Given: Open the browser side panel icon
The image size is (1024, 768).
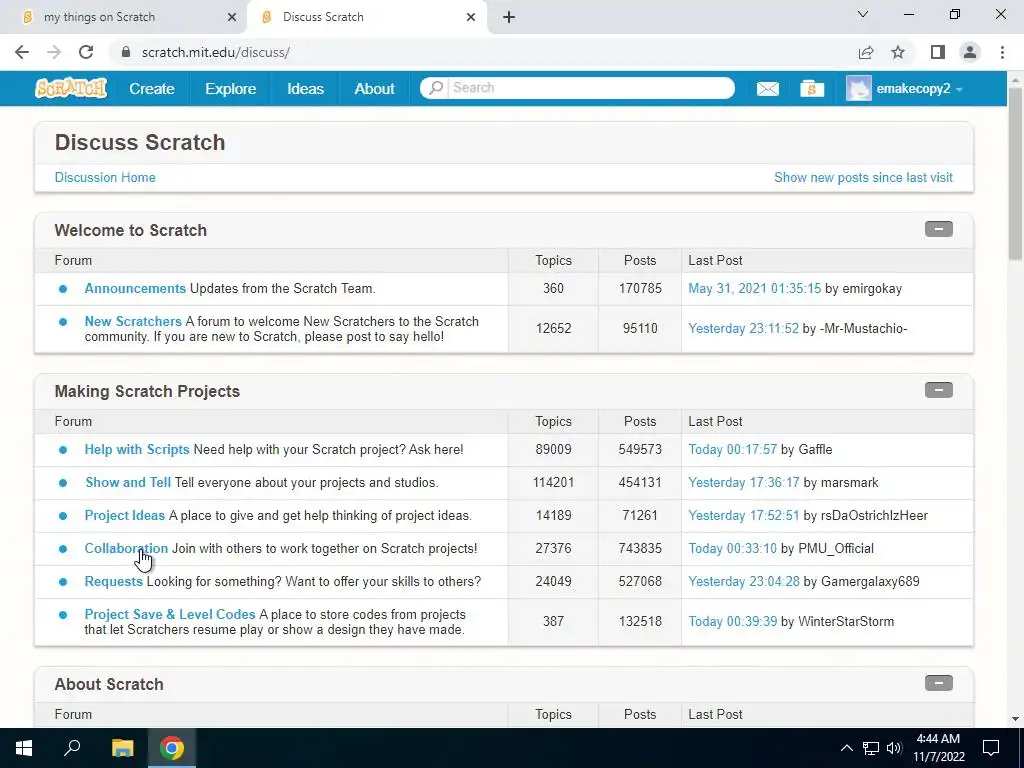Looking at the screenshot, I should click(x=937, y=52).
